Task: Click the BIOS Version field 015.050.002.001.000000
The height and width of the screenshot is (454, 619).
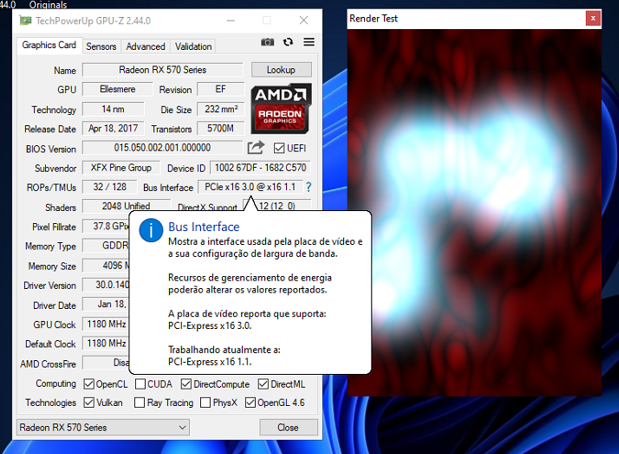Action: coord(162,148)
